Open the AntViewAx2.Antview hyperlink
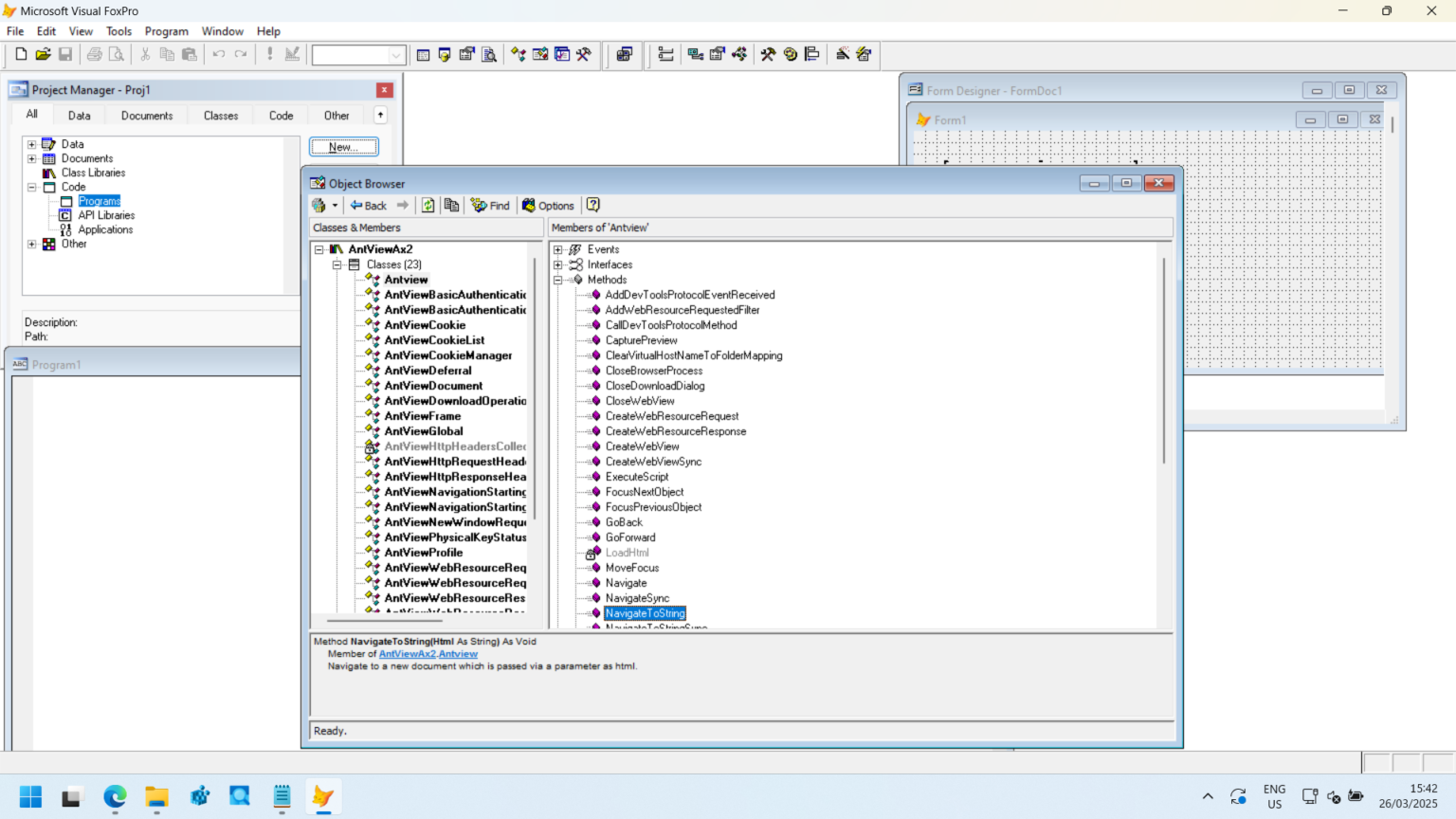Viewport: 1456px width, 819px height. pyautogui.click(x=428, y=653)
